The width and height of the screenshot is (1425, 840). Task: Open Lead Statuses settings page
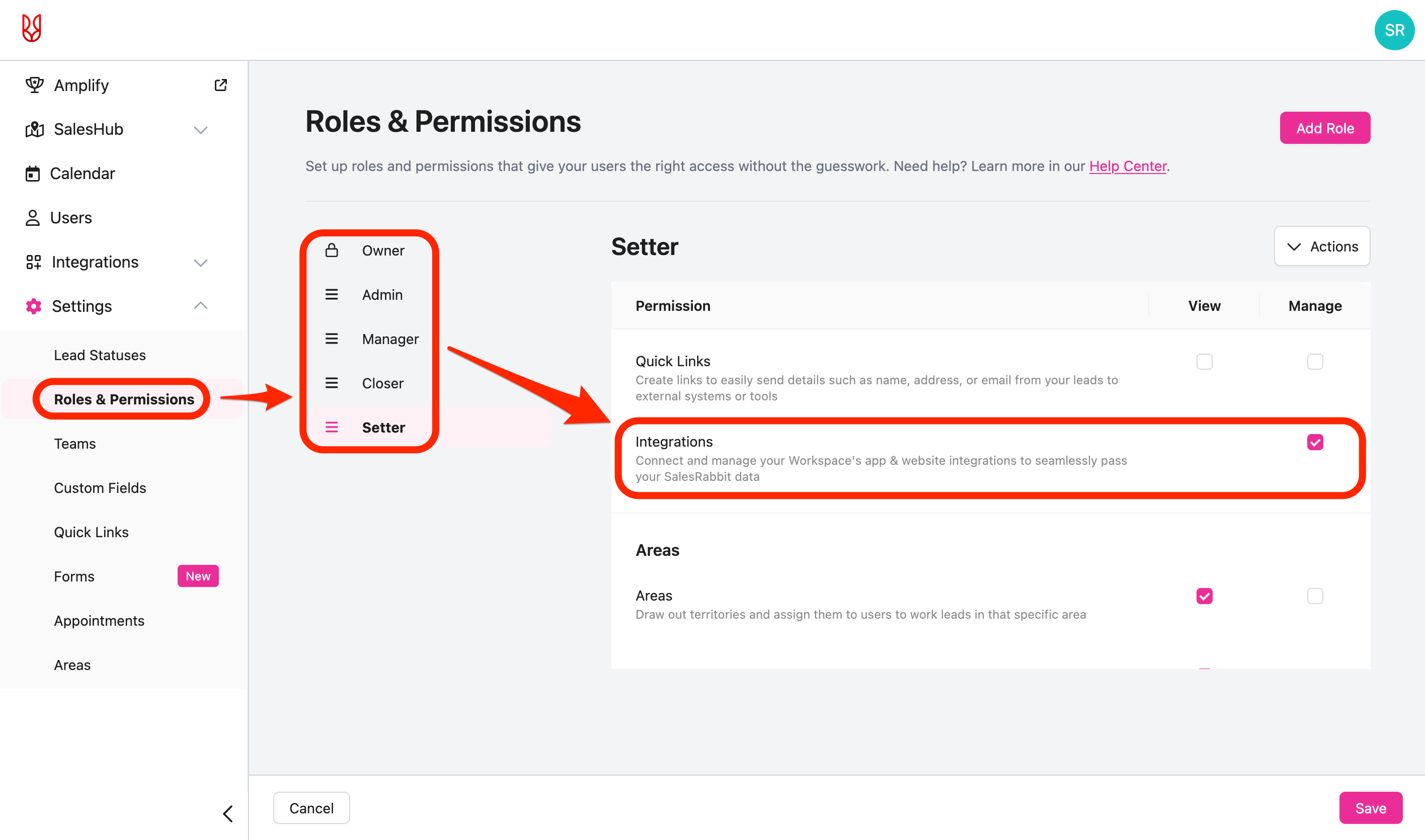(100, 355)
